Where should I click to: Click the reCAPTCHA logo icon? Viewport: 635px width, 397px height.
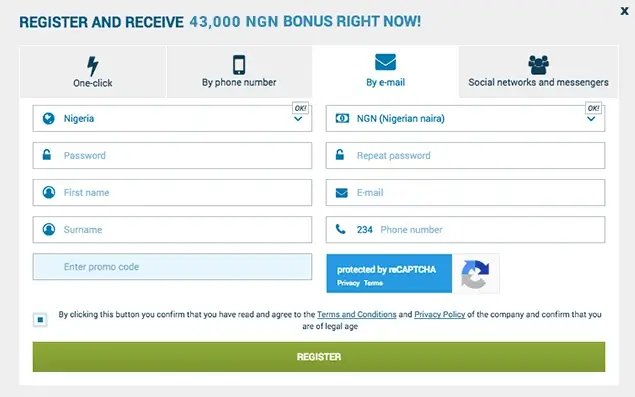click(x=475, y=274)
